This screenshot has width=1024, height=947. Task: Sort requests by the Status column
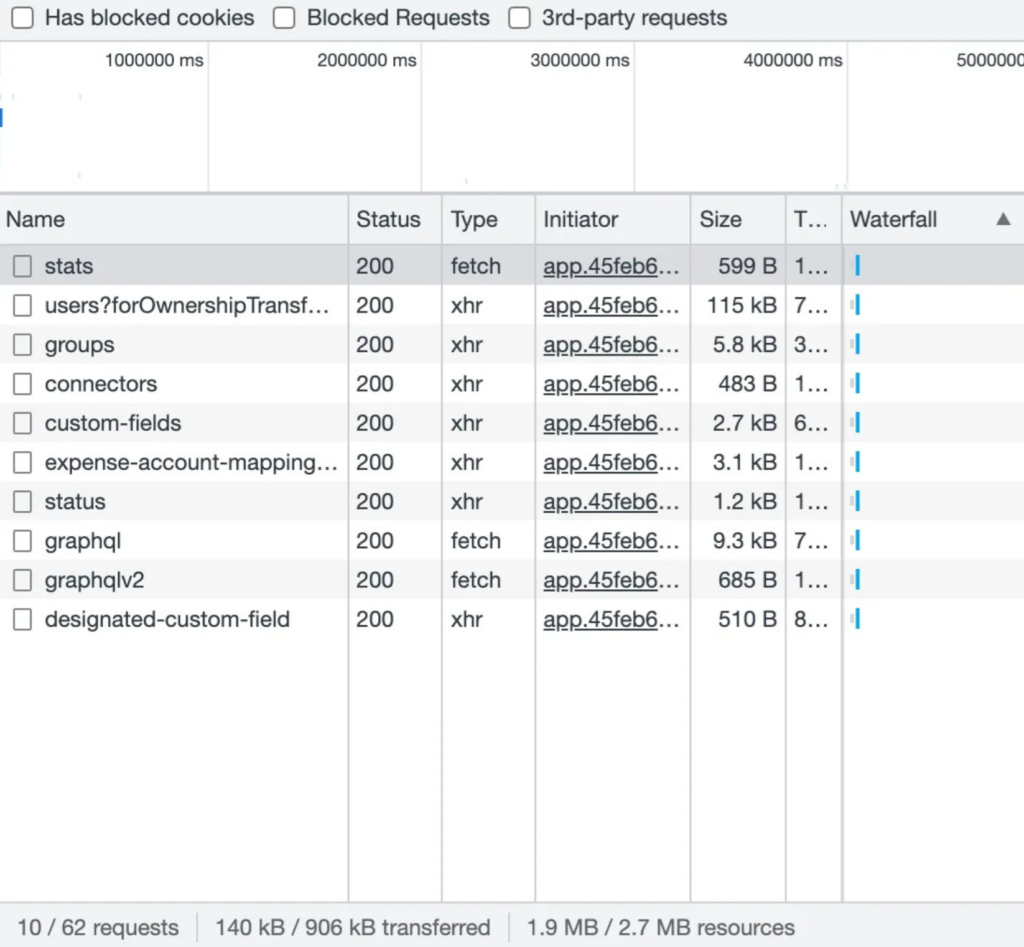tap(390, 219)
